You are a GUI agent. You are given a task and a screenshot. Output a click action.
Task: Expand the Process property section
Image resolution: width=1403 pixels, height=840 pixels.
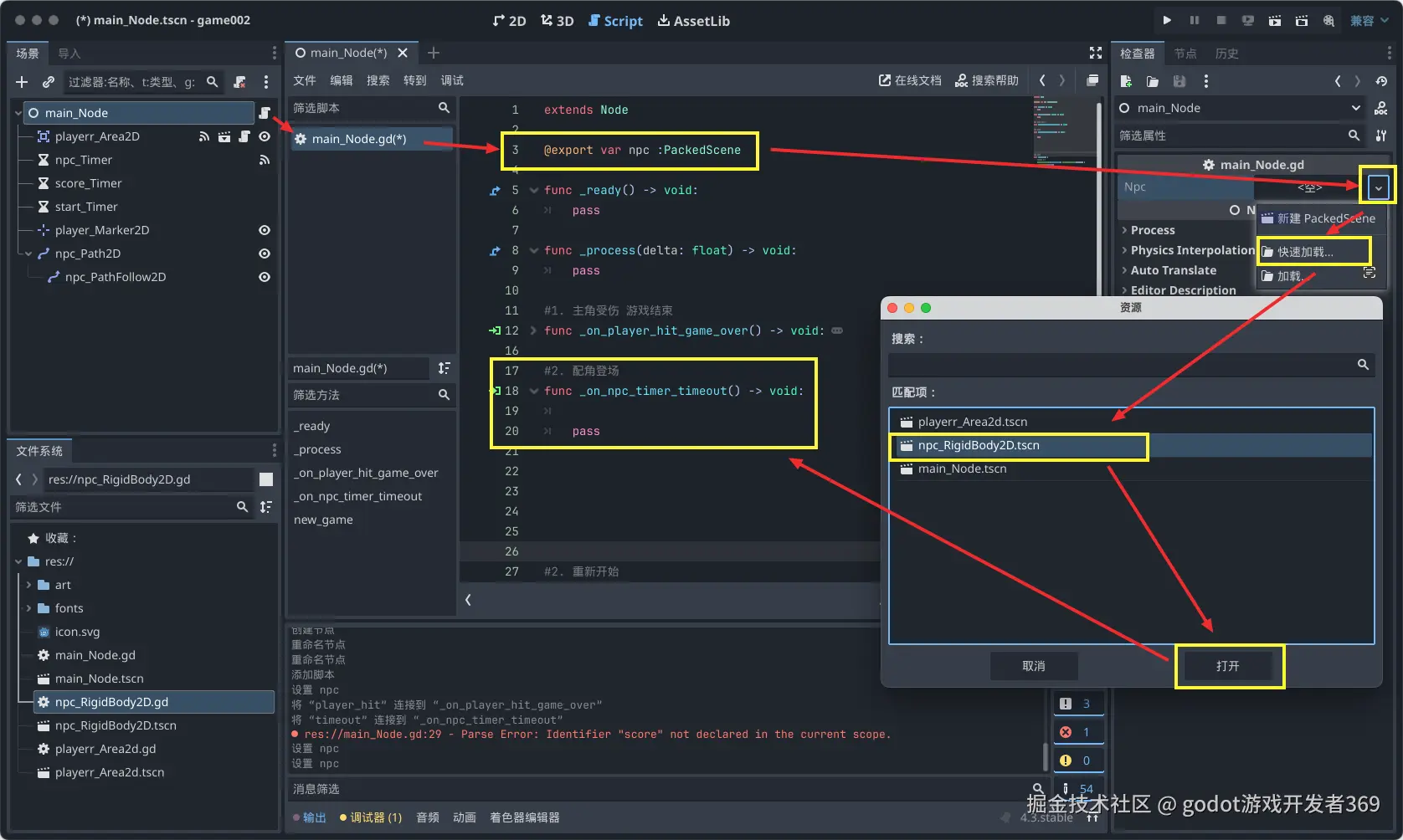(1153, 230)
